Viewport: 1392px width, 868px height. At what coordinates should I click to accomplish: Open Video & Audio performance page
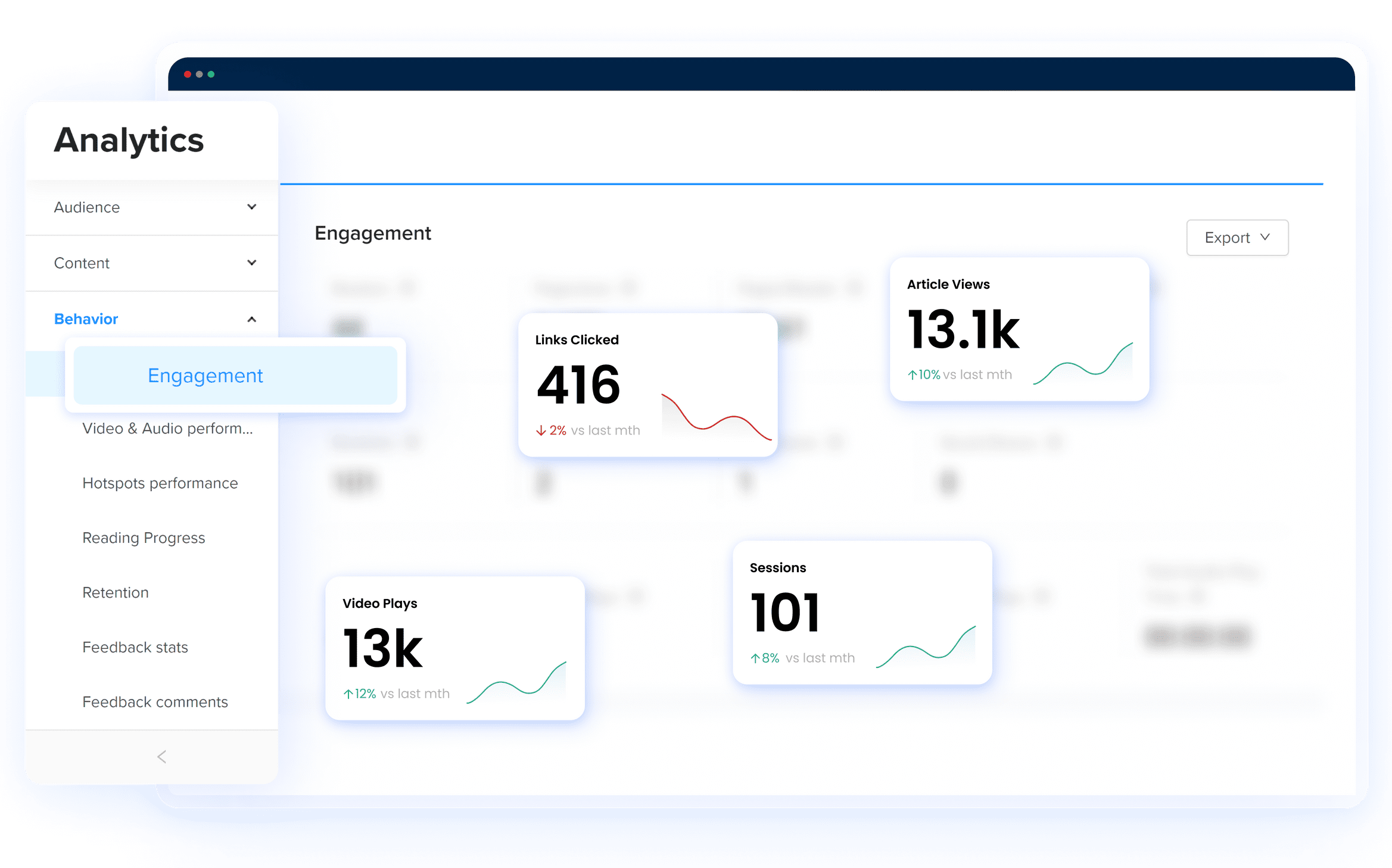[167, 428]
